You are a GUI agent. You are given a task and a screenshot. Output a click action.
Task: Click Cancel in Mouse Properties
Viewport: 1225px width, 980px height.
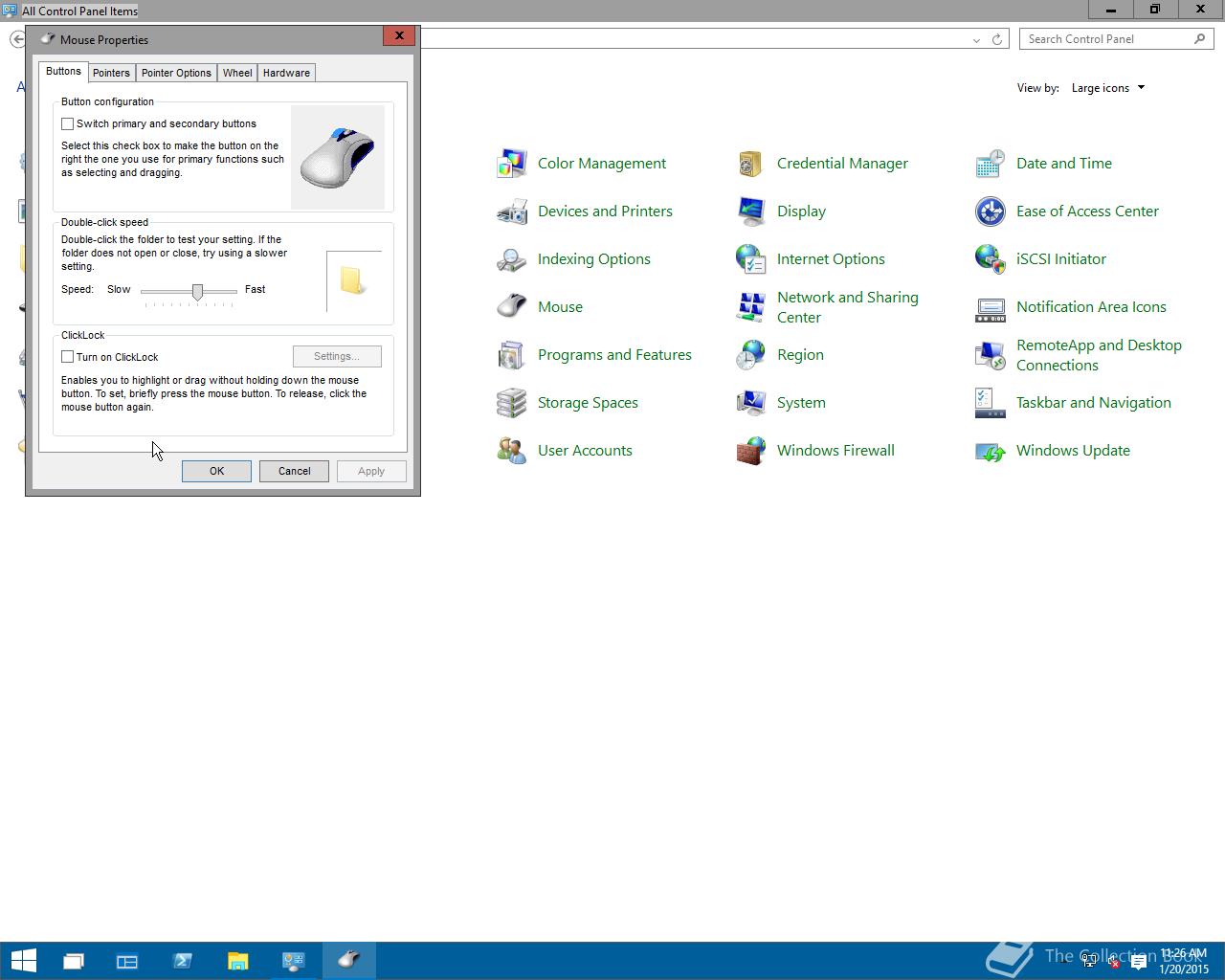[x=295, y=471]
